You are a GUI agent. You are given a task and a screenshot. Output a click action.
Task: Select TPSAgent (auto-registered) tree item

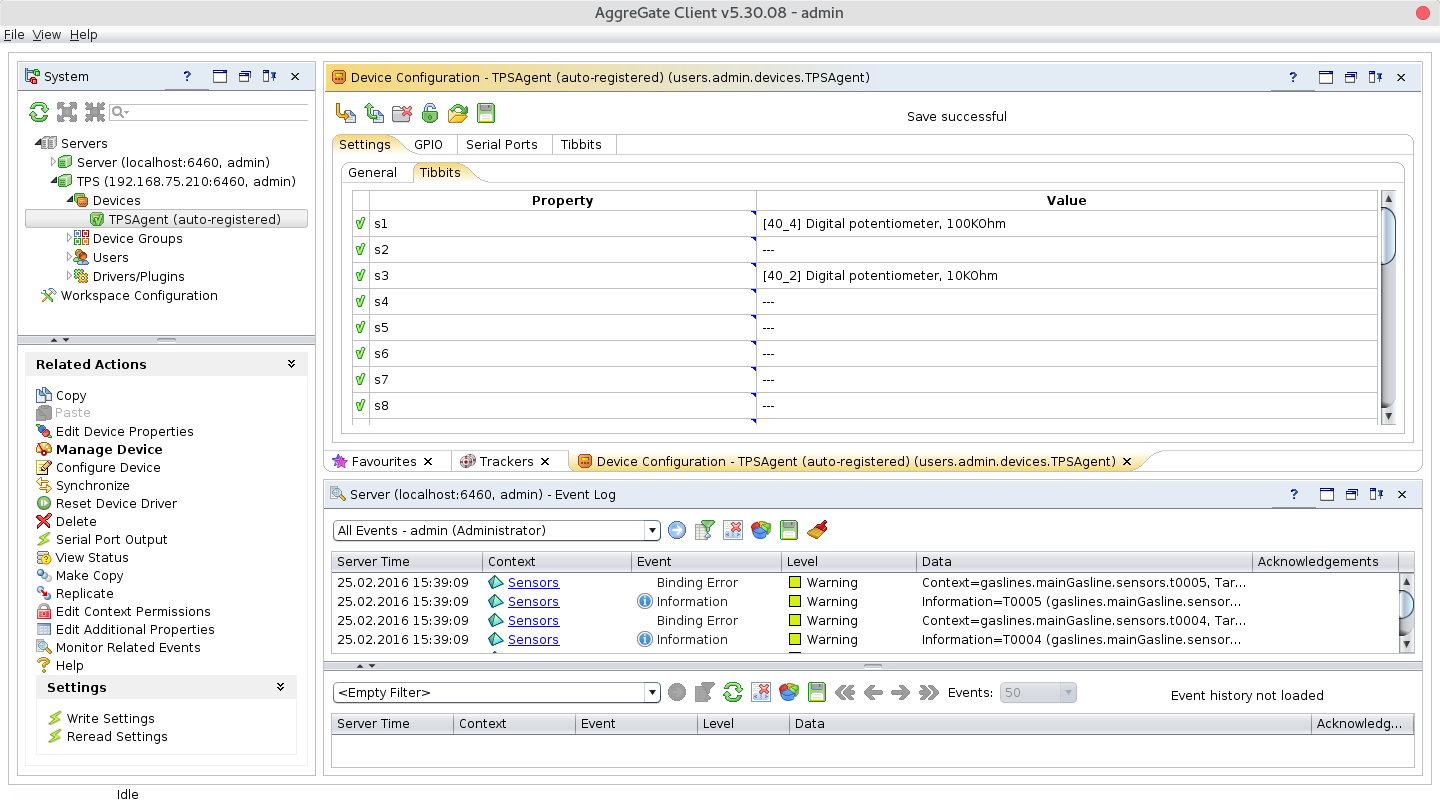click(195, 219)
